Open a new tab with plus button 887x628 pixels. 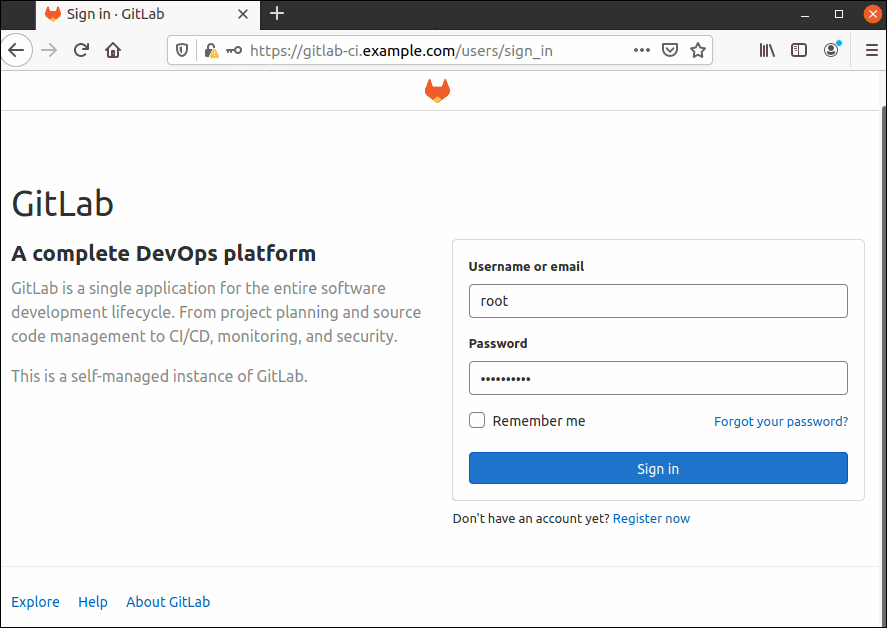pos(277,14)
